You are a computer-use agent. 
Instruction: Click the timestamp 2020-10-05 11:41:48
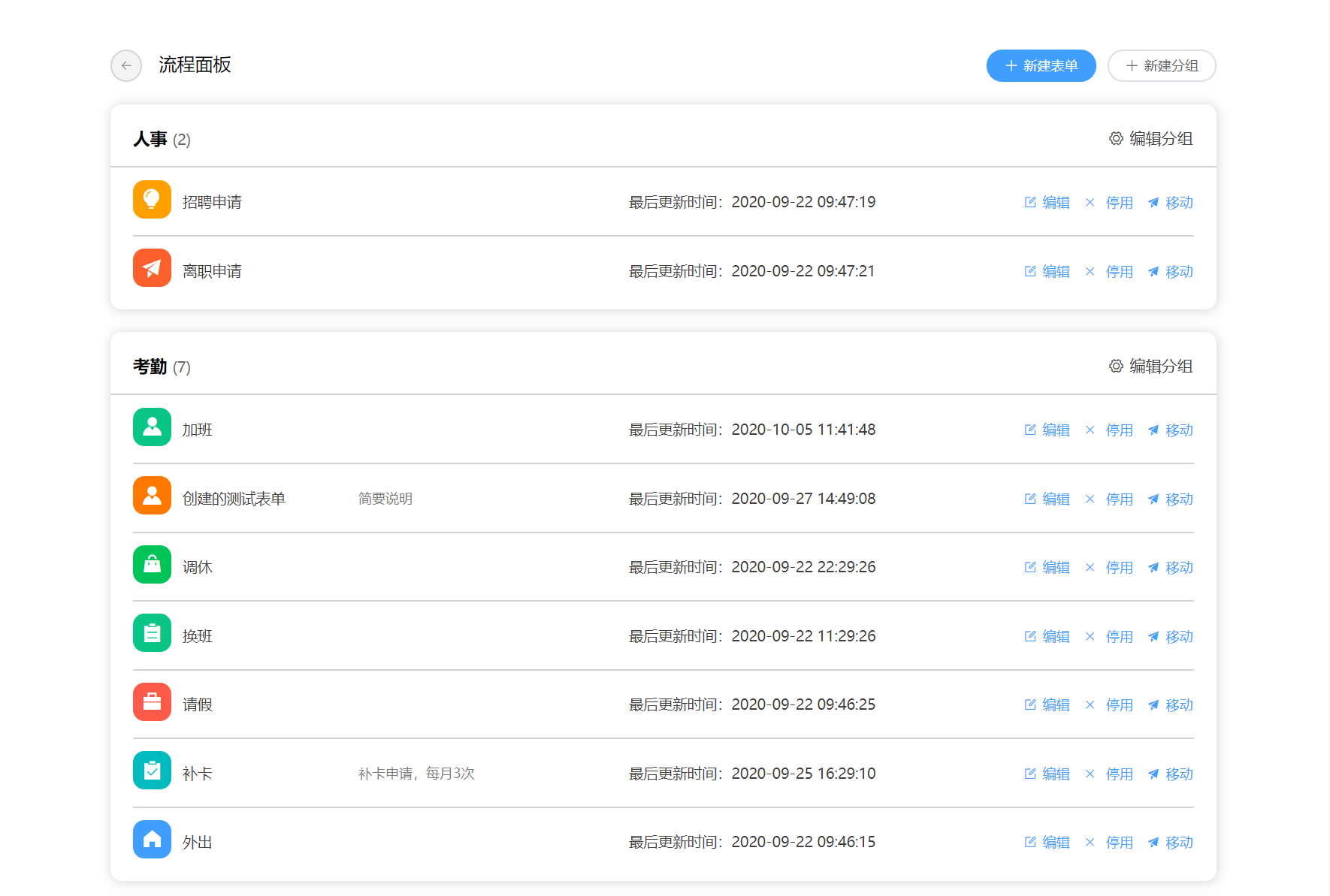(x=803, y=430)
